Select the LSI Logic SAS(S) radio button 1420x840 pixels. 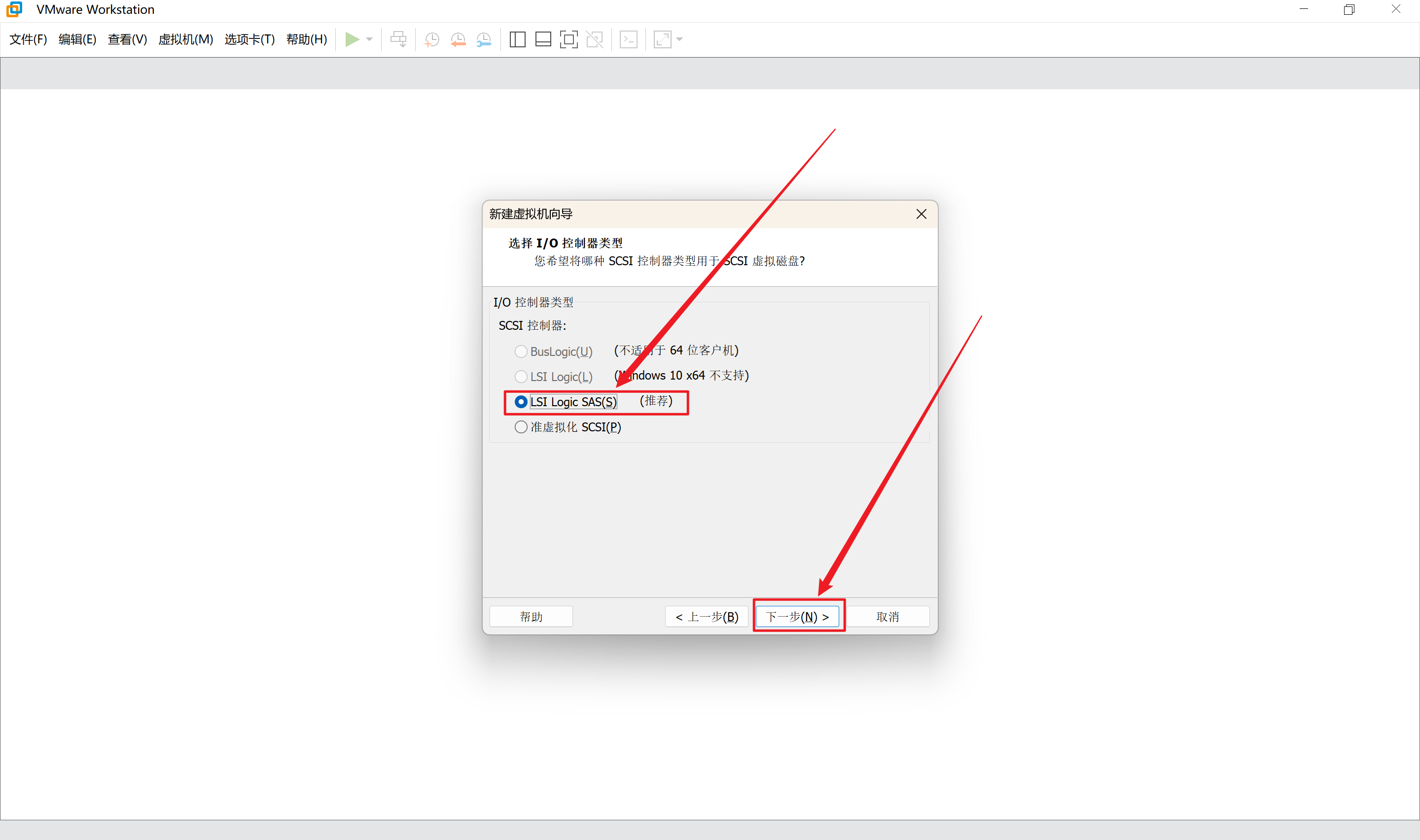click(x=521, y=402)
